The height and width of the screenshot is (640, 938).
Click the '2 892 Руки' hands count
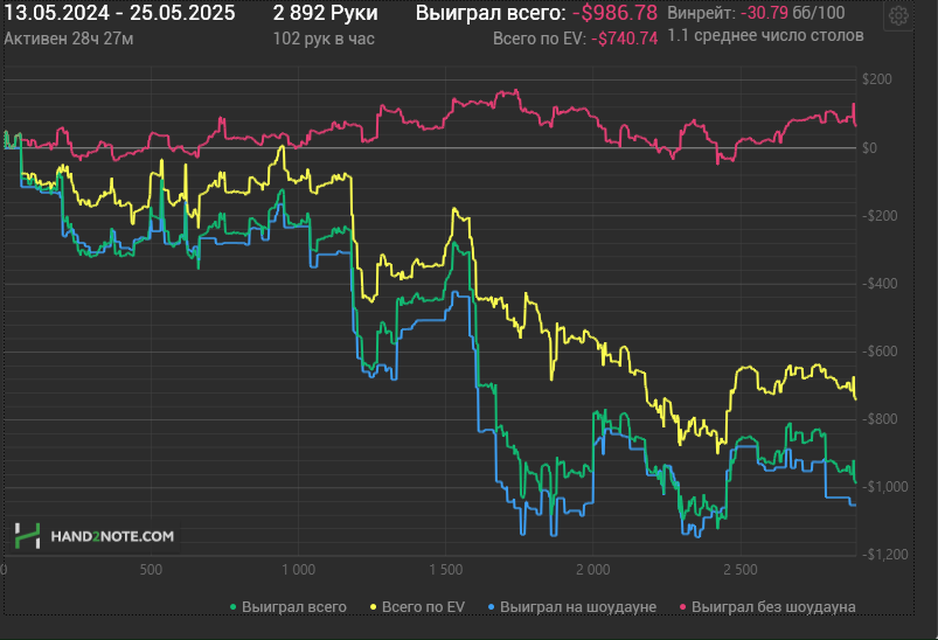(325, 13)
